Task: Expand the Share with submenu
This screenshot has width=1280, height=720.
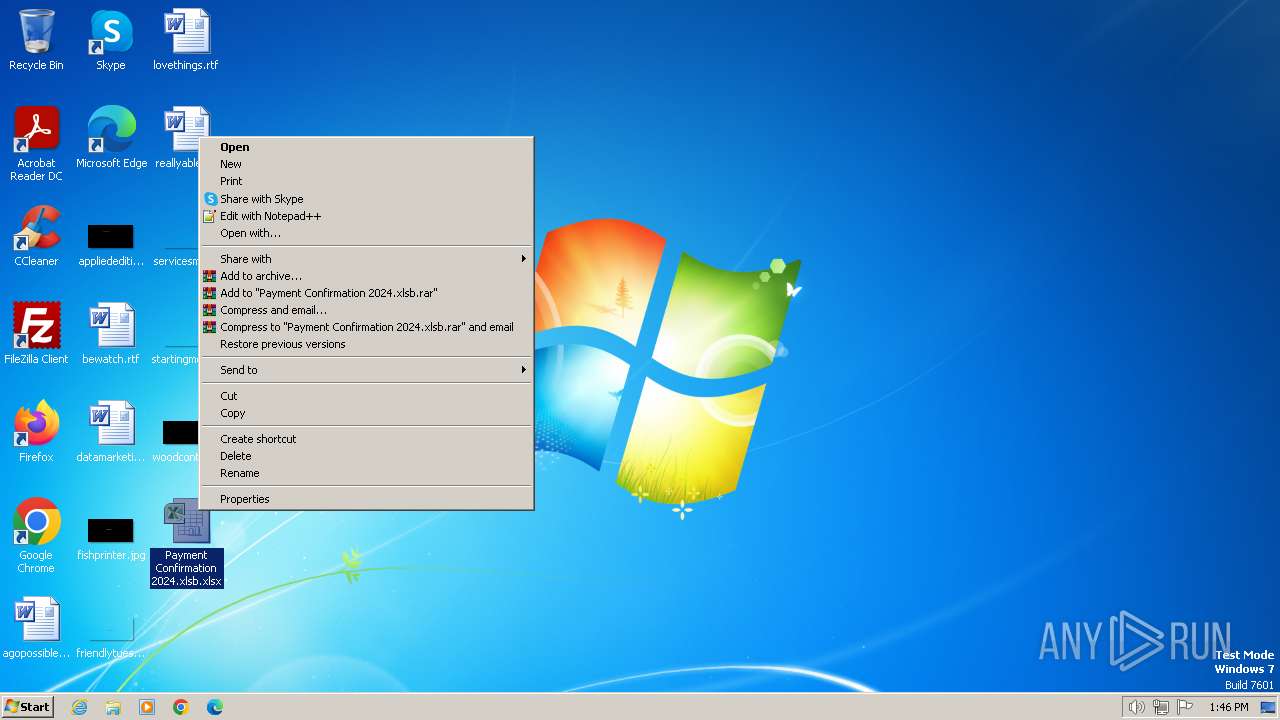Action: [x=367, y=259]
